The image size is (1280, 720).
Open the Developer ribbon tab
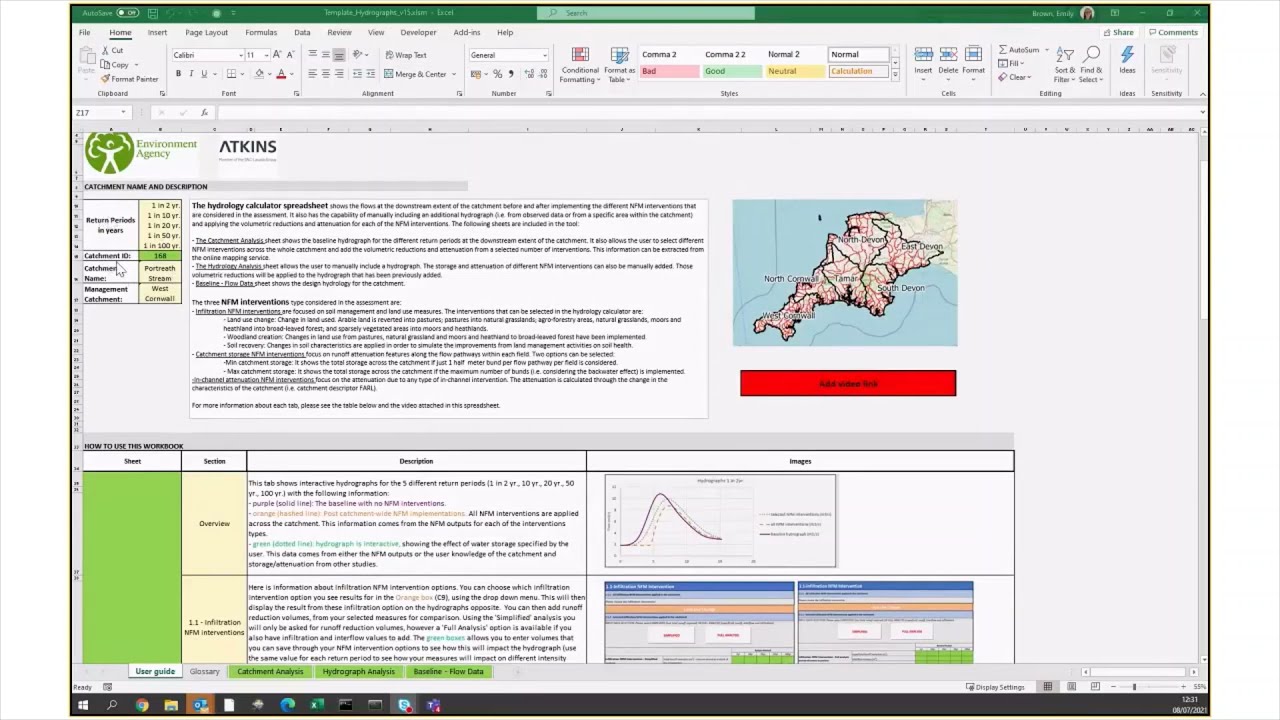pos(418,33)
